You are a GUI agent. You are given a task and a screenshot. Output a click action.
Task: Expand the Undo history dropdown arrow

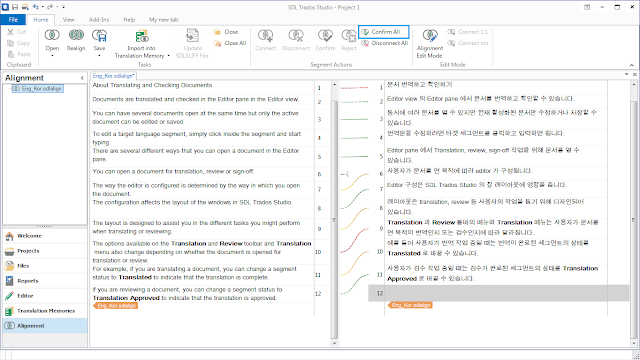[x=42, y=7]
